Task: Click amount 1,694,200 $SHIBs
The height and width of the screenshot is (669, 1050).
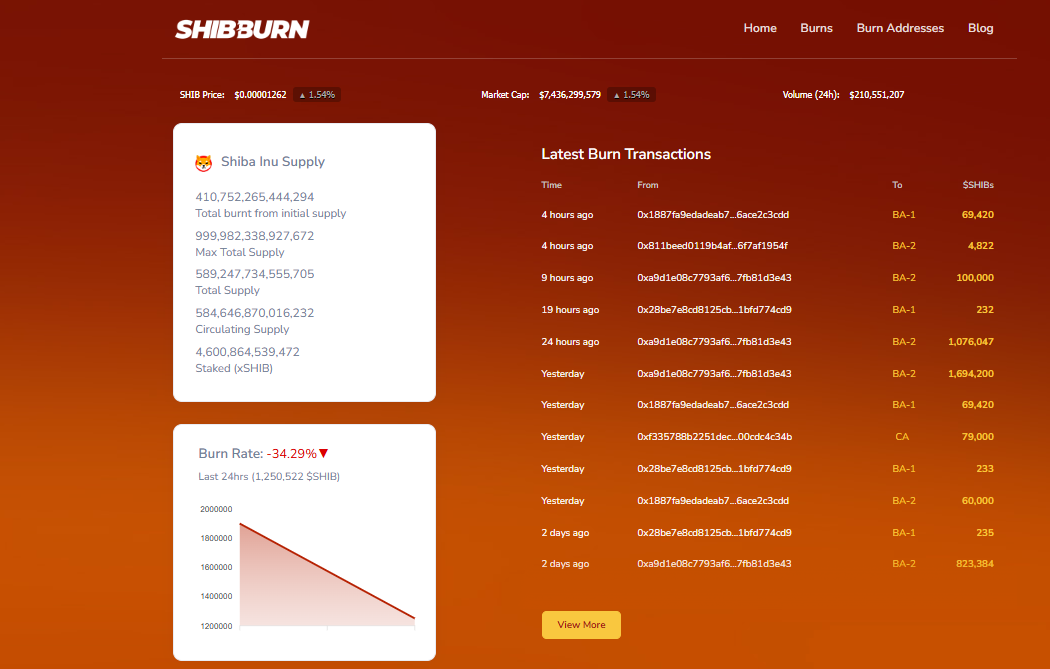Action: pos(971,374)
